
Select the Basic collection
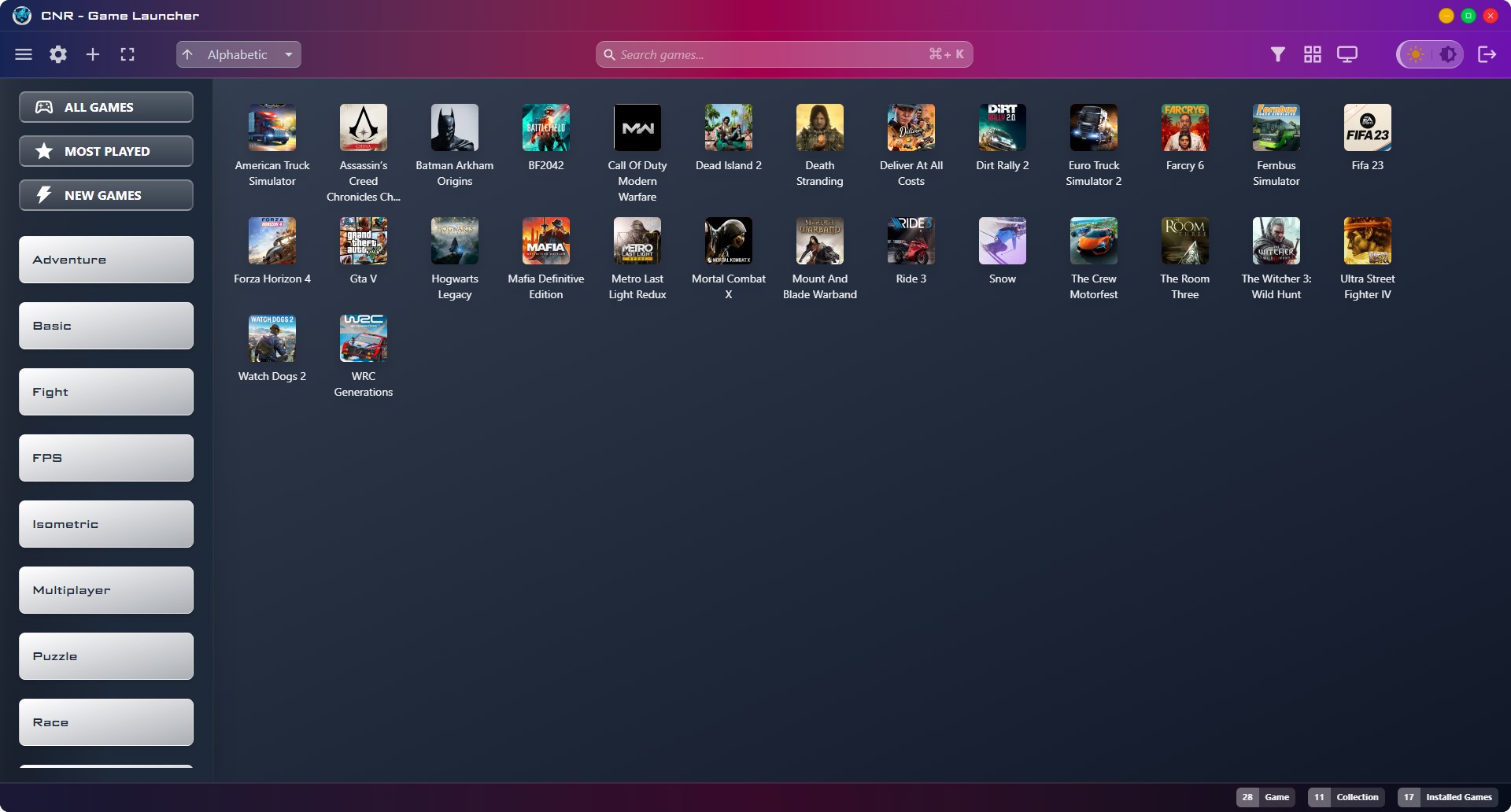tap(106, 326)
